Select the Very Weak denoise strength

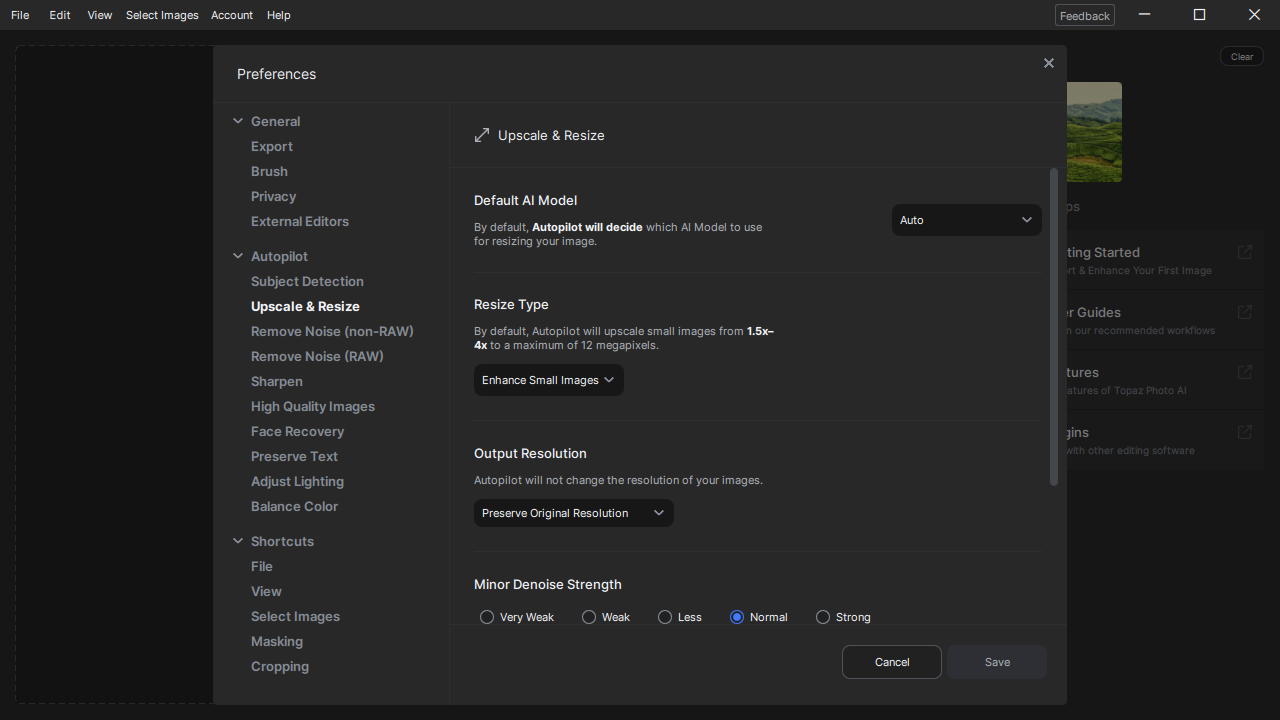click(487, 617)
